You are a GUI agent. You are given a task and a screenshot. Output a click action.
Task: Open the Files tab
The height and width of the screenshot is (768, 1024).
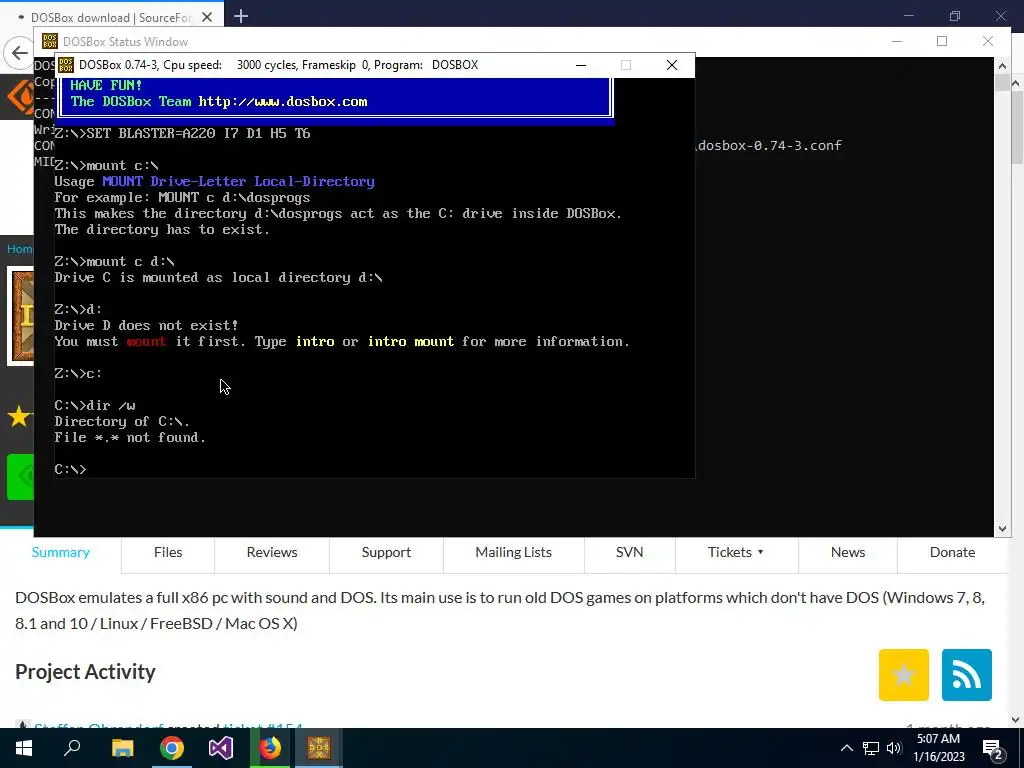point(168,552)
